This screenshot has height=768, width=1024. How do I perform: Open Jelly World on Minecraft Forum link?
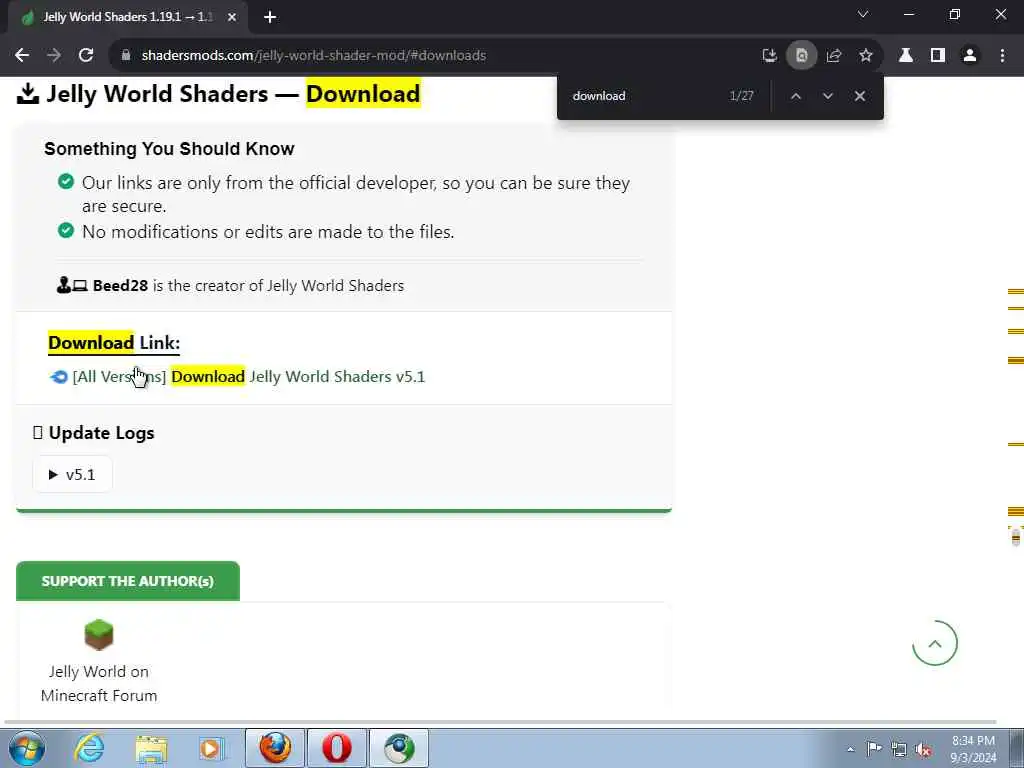coord(99,683)
